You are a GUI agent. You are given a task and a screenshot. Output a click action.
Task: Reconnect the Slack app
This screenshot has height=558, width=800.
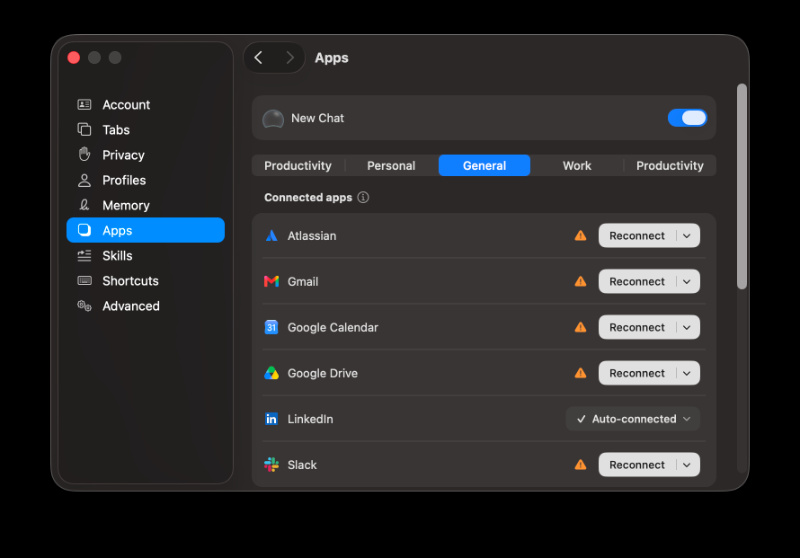click(637, 465)
